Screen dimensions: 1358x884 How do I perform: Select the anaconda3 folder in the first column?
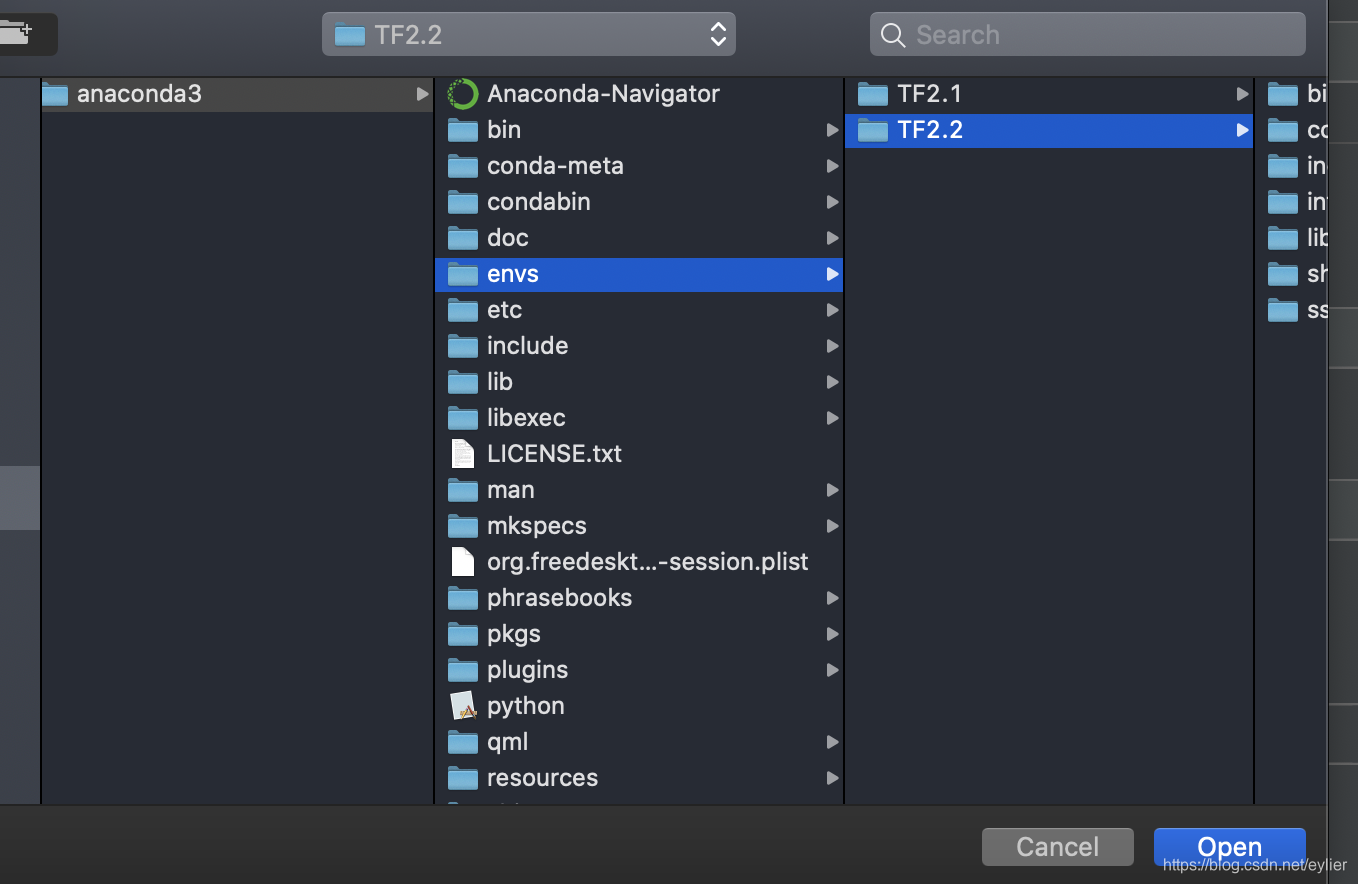click(200, 94)
